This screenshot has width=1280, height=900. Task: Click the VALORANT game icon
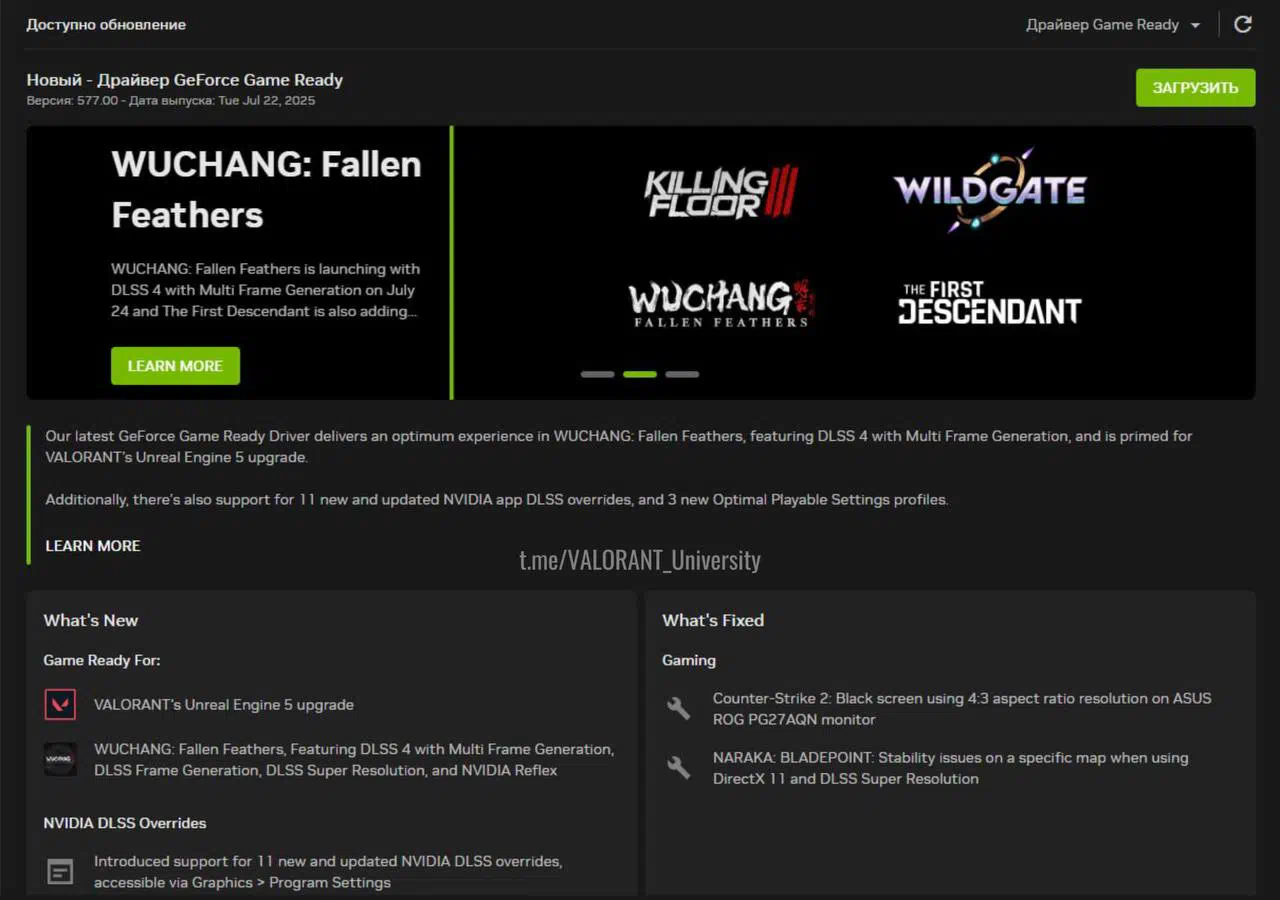(x=60, y=704)
